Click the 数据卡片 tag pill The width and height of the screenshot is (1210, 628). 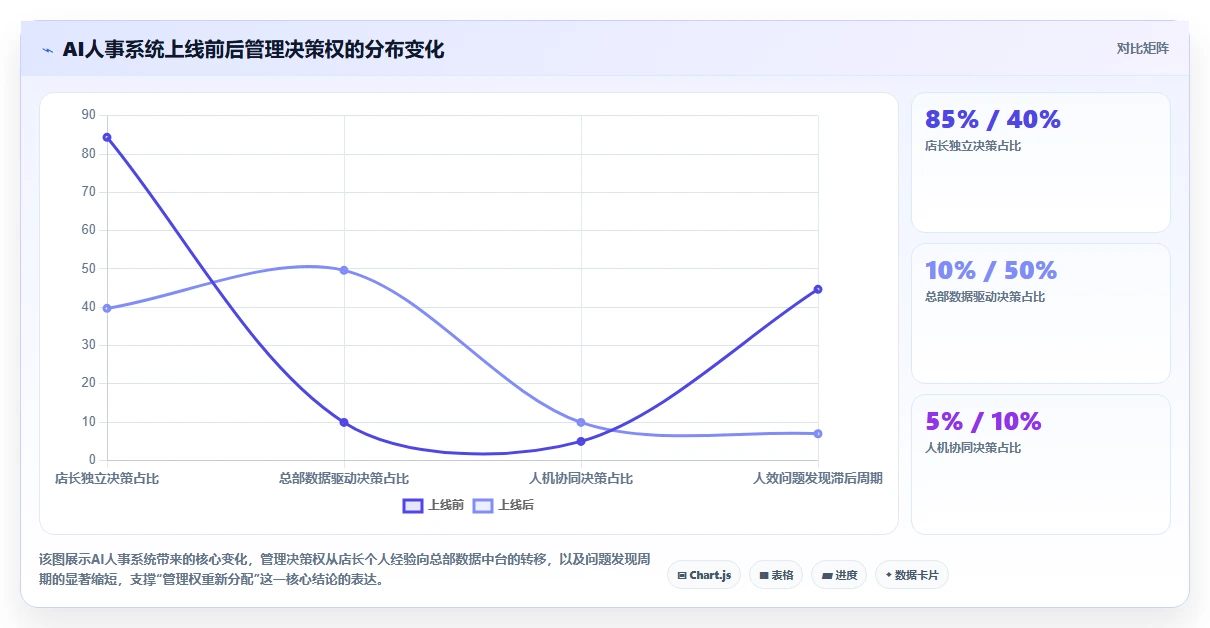(911, 575)
